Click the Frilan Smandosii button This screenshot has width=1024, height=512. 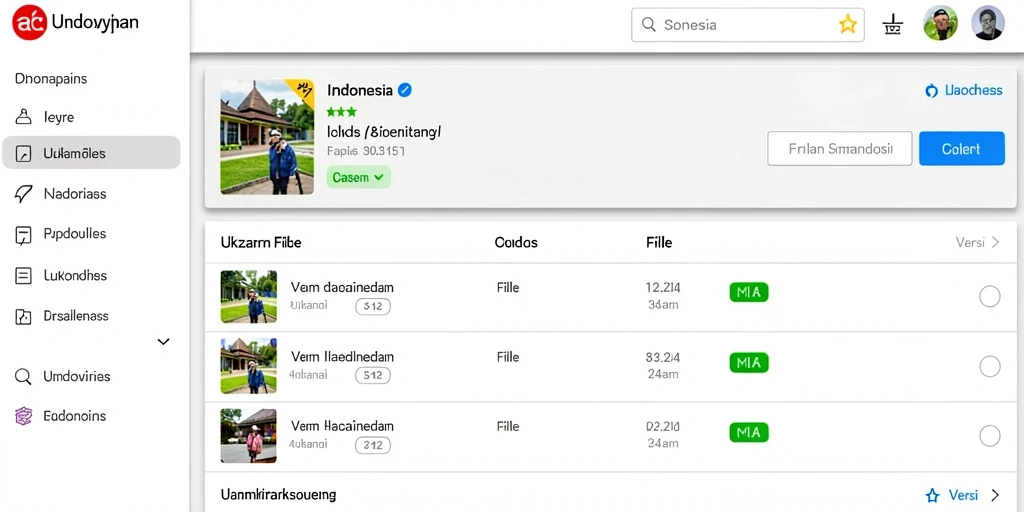click(x=840, y=149)
